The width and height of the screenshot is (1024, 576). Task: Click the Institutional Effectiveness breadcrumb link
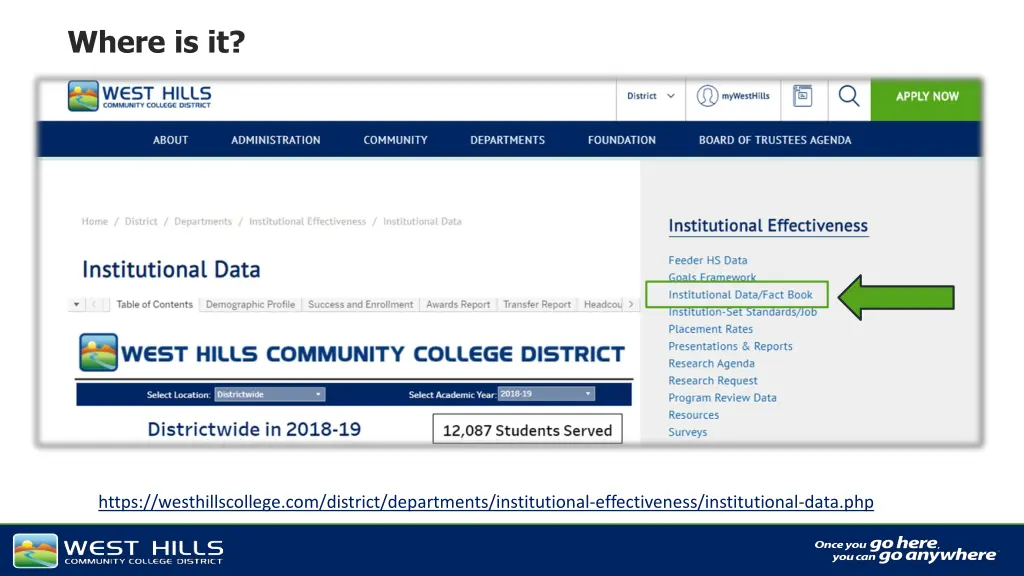pyautogui.click(x=308, y=221)
